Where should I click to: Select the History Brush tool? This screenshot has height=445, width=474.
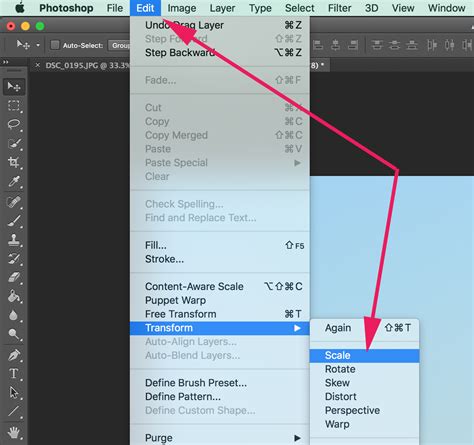pos(14,259)
